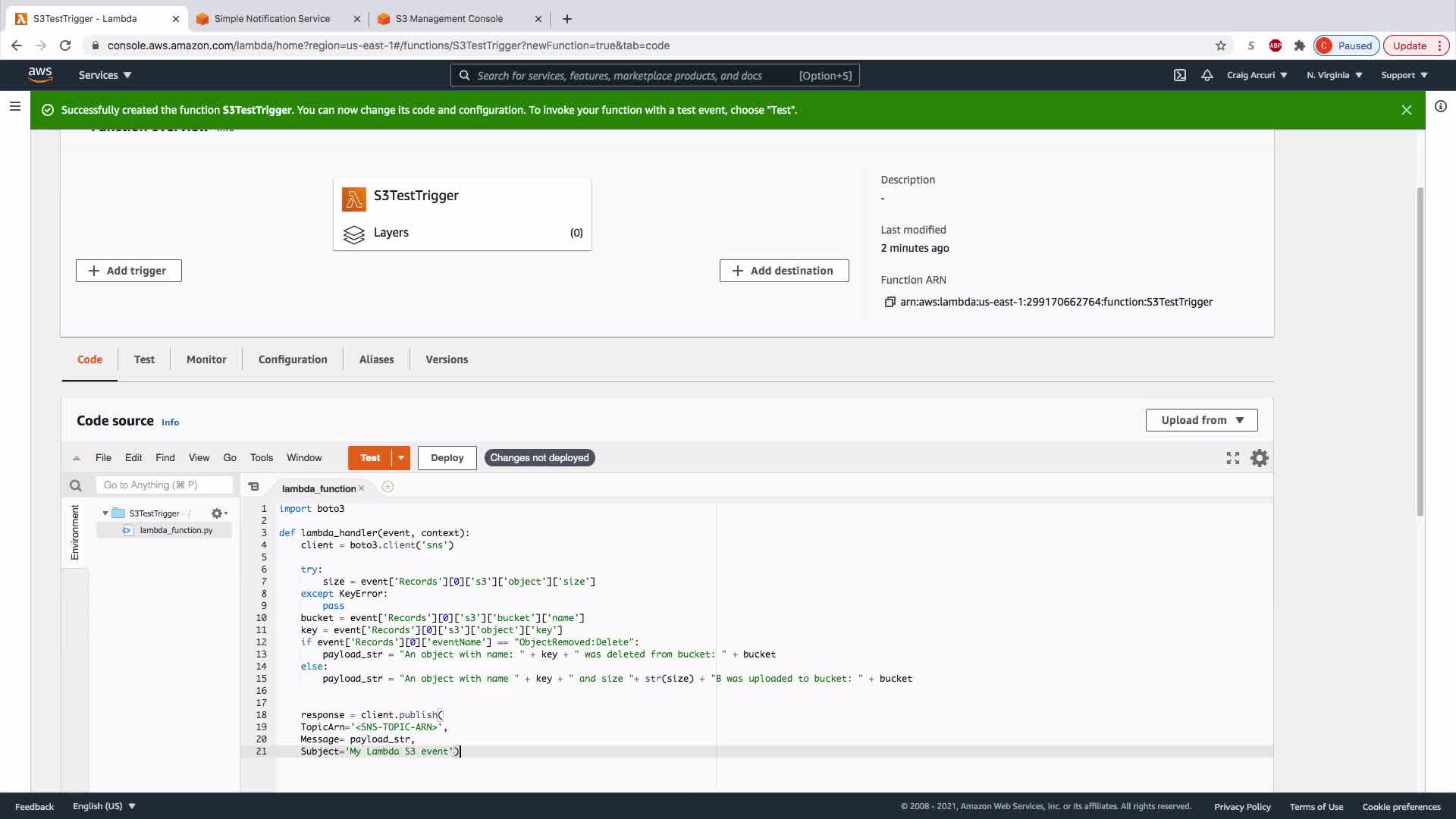The height and width of the screenshot is (819, 1456).
Task: Add a new editor tab with plus icon
Action: tap(388, 487)
